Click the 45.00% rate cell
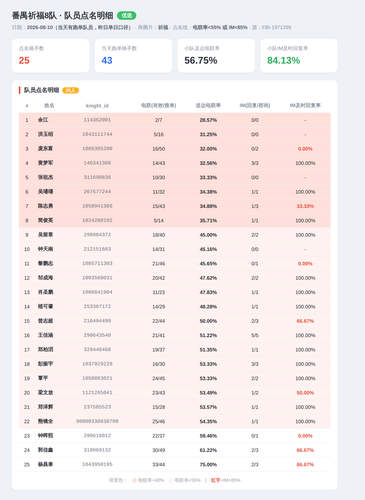The width and height of the screenshot is (365, 500). (208, 235)
